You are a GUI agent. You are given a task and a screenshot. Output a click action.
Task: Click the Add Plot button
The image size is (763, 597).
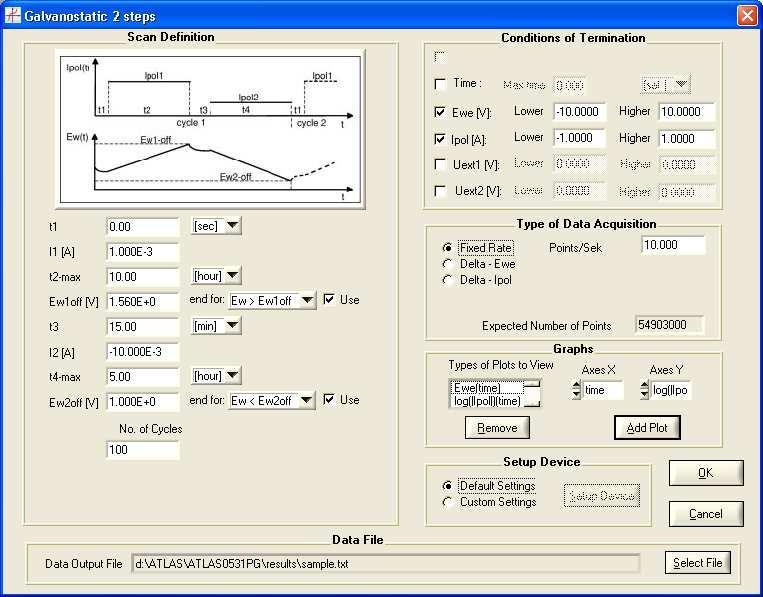[647, 428]
